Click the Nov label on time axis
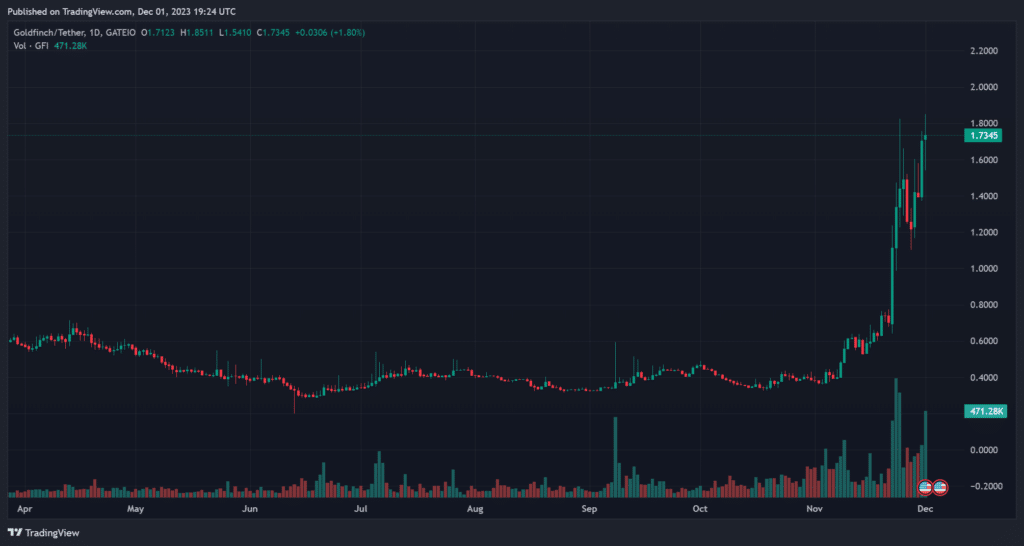This screenshot has width=1024, height=546. pos(814,507)
